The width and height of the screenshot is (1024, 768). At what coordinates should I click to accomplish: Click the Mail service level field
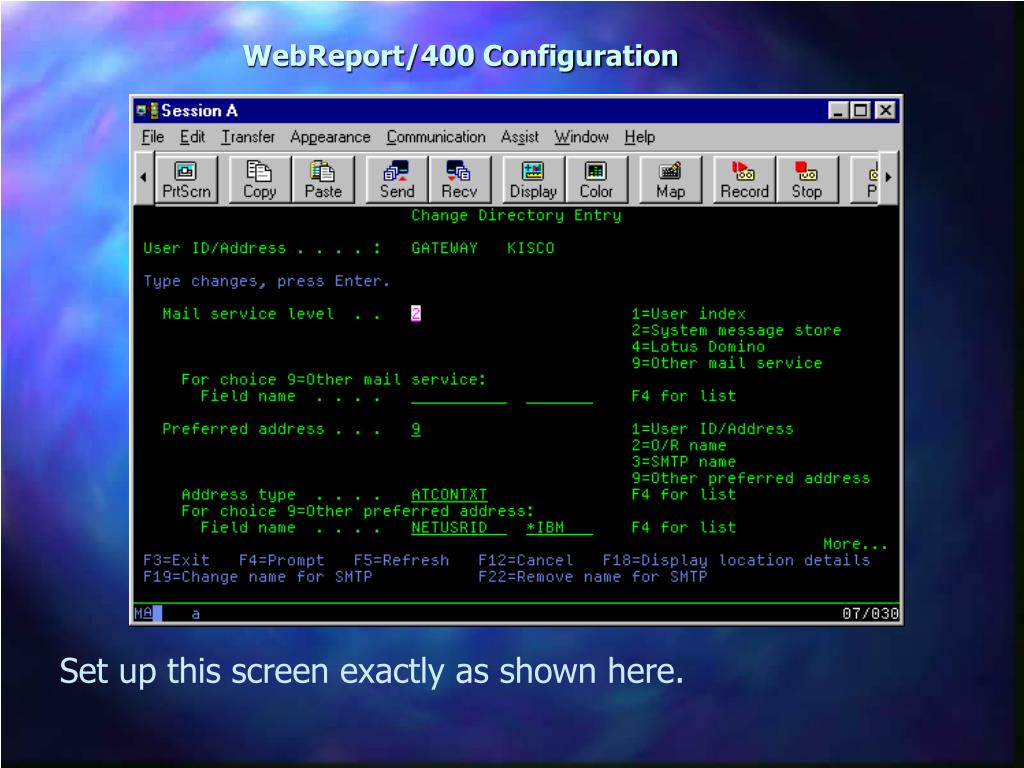(x=416, y=313)
